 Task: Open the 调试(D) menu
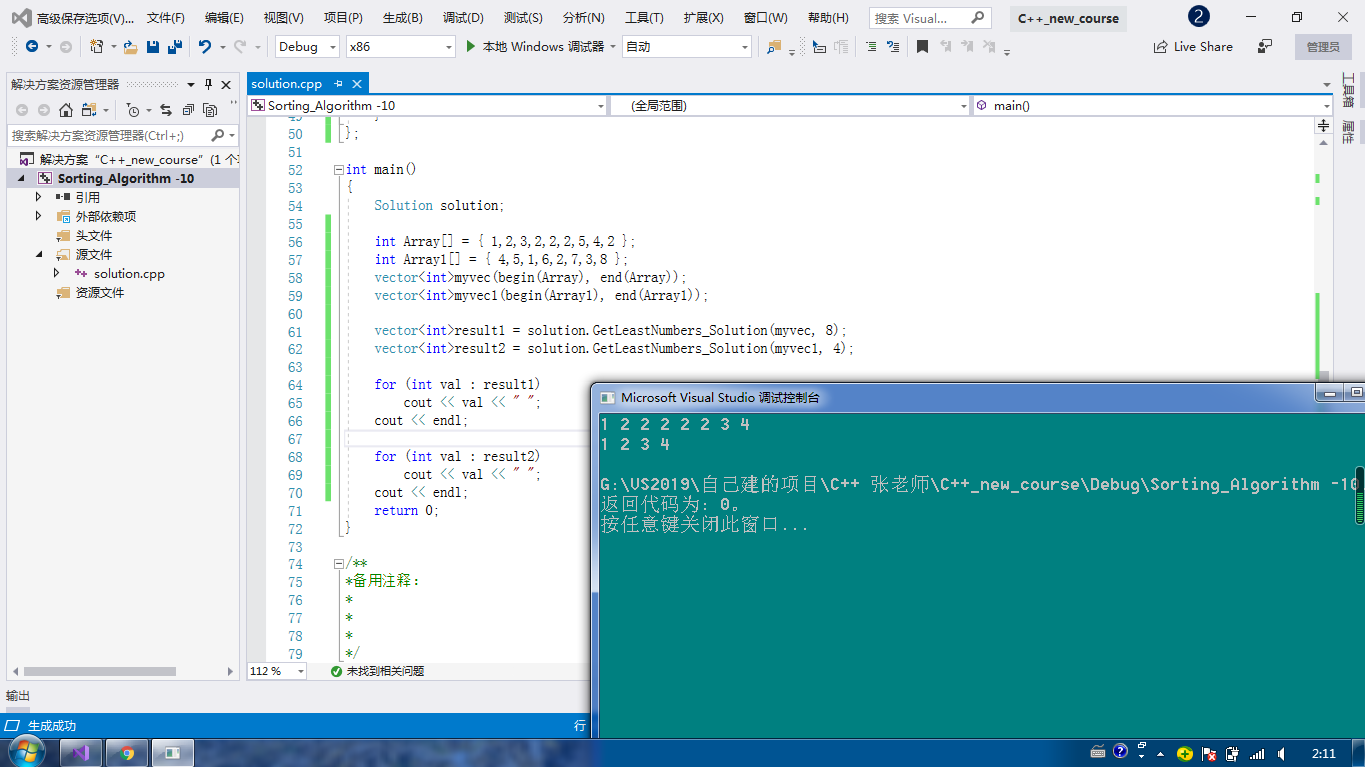coord(463,18)
